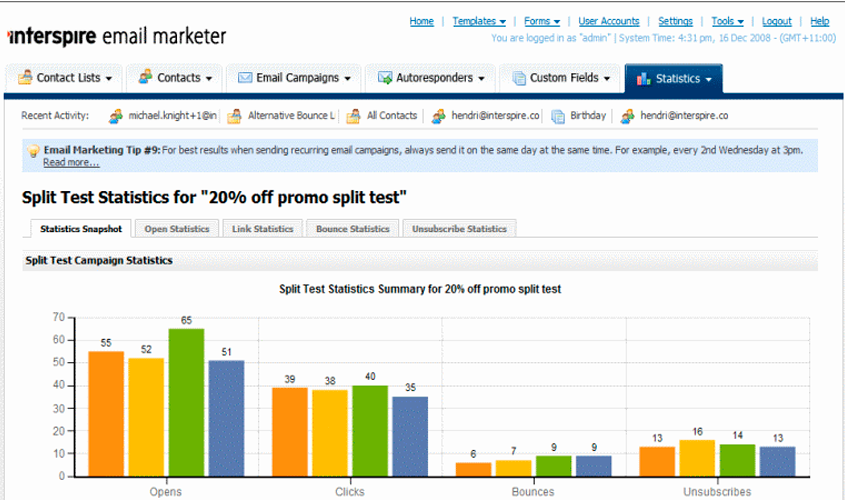Screen dimensions: 845x500
Task: Click the Autoresponders icon
Action: [x=385, y=78]
